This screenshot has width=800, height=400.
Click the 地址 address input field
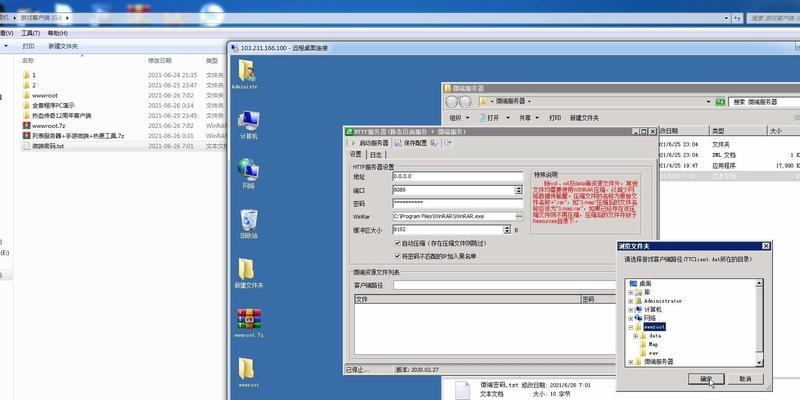458,177
